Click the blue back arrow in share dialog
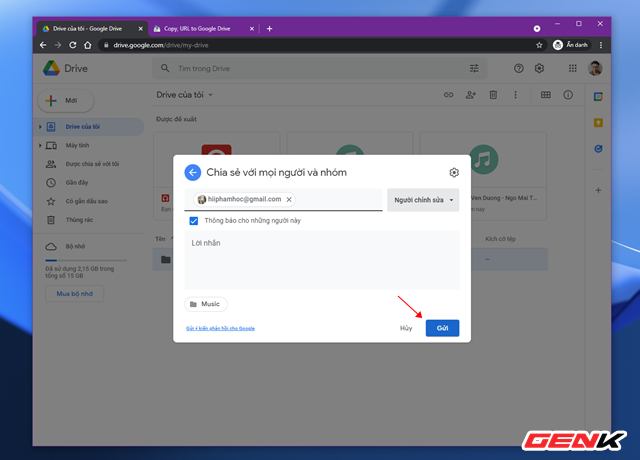The height and width of the screenshot is (460, 640). (193, 173)
